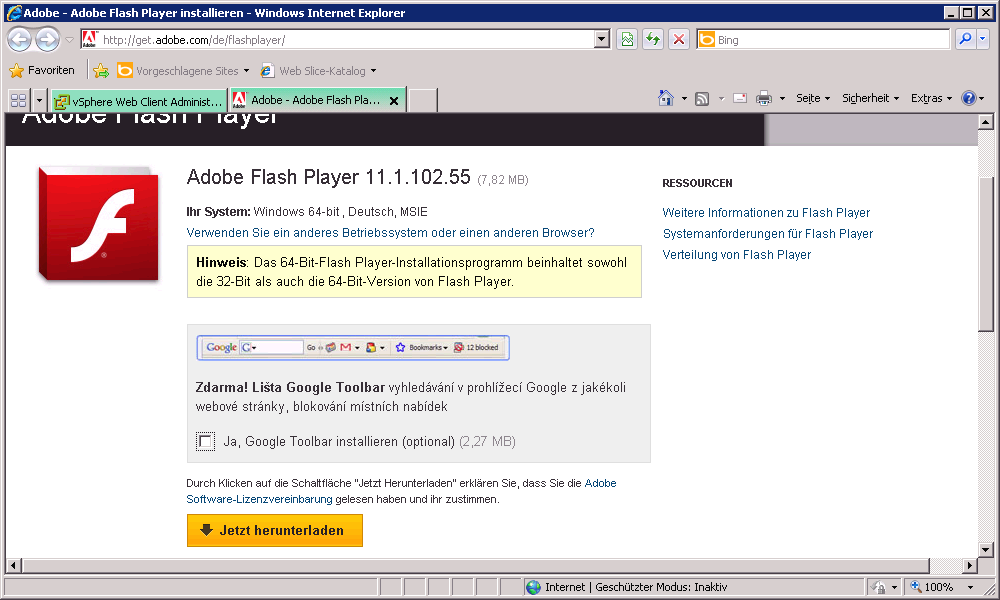This screenshot has width=1000, height=600.
Task: Click the browser Back arrow button
Action: point(19,40)
